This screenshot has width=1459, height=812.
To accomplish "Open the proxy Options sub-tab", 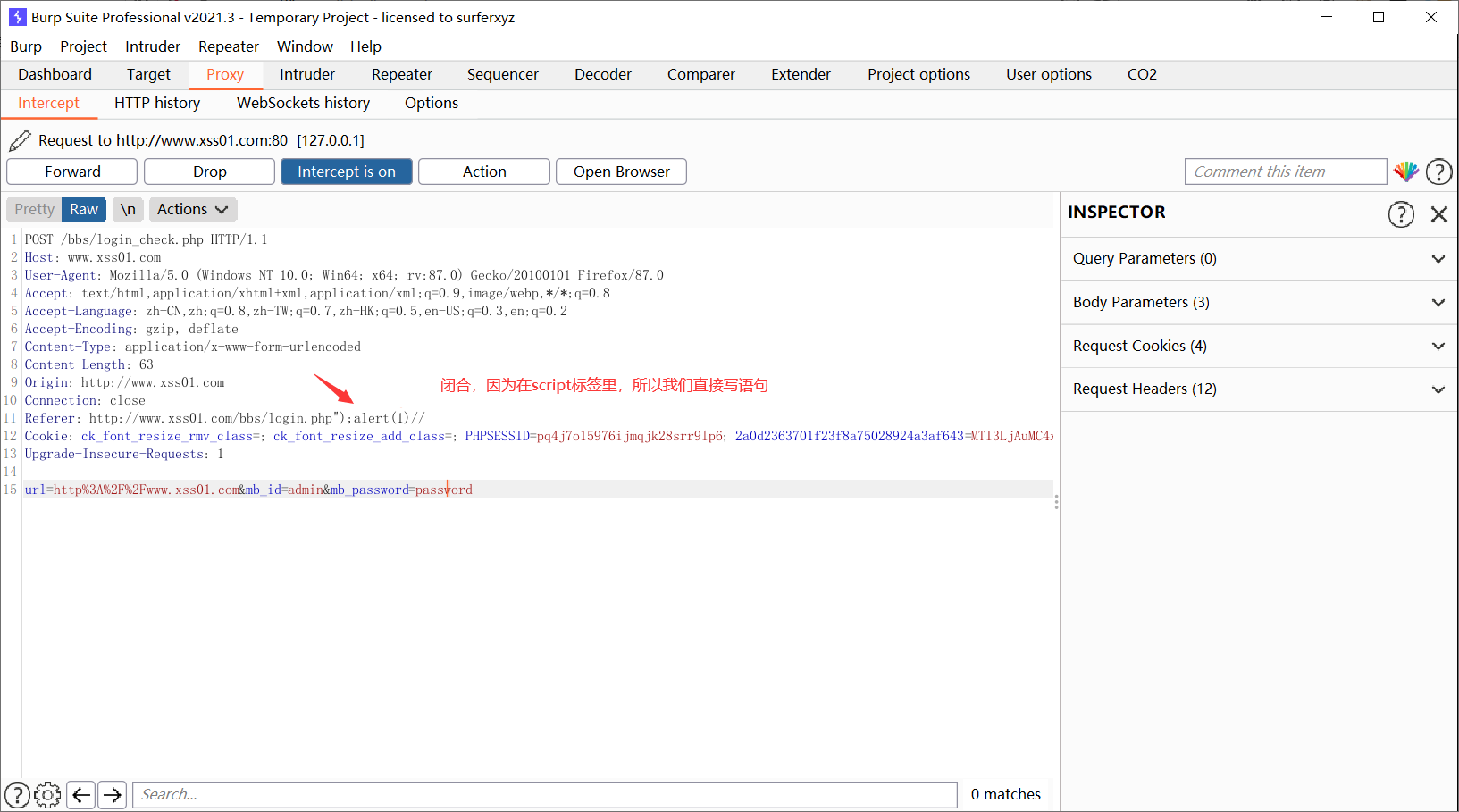I will tap(432, 104).
